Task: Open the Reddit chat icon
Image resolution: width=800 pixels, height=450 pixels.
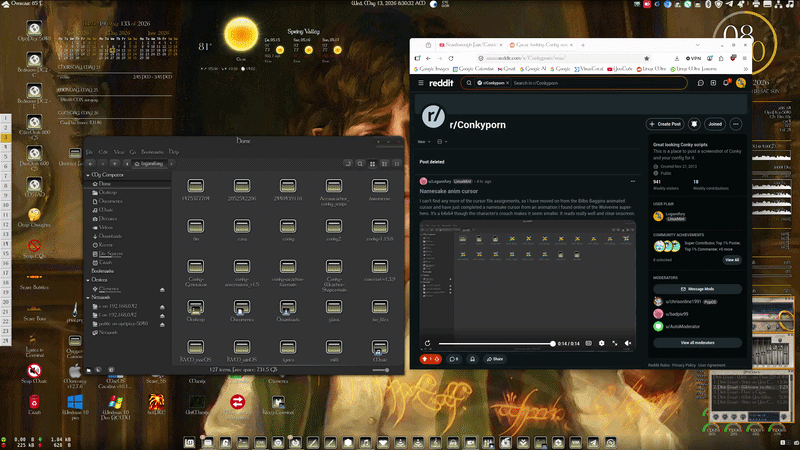Action: (x=701, y=83)
